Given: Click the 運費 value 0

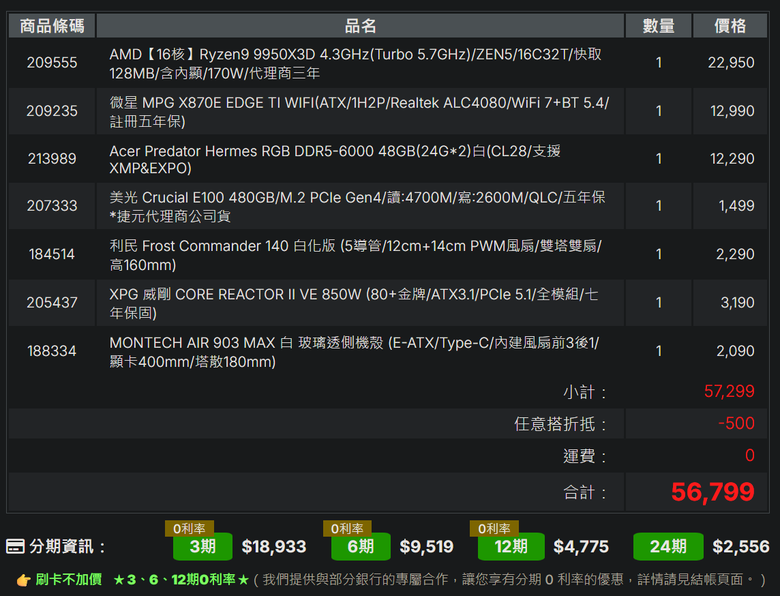Looking at the screenshot, I should point(750,455).
